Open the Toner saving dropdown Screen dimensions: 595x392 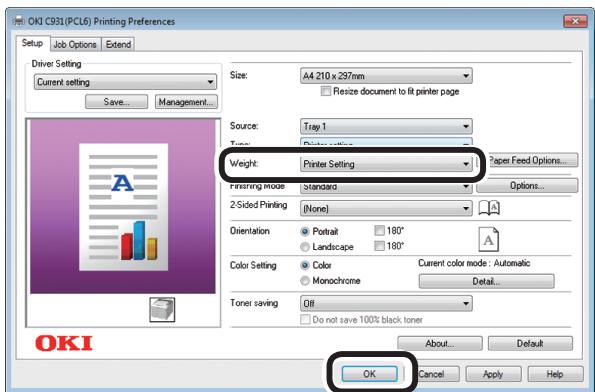coord(386,303)
